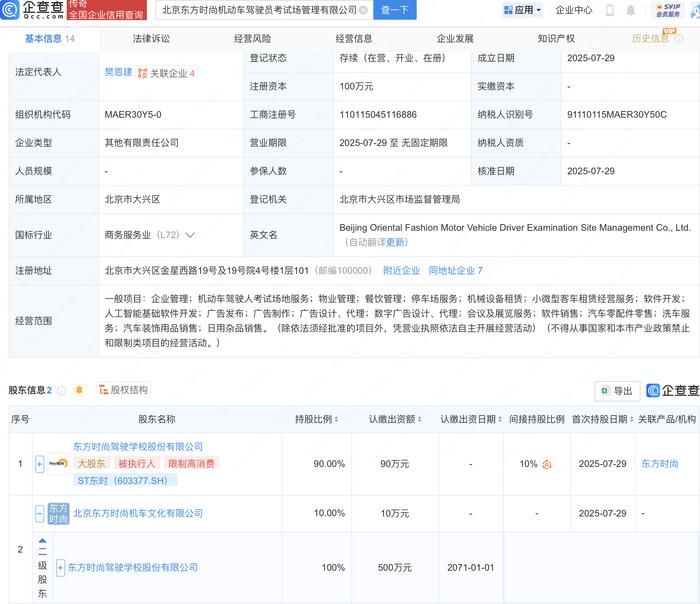This screenshot has height=604, width=700.
Task: Click 北京市大兴区市场监督管理局 registry text
Action: (400, 200)
